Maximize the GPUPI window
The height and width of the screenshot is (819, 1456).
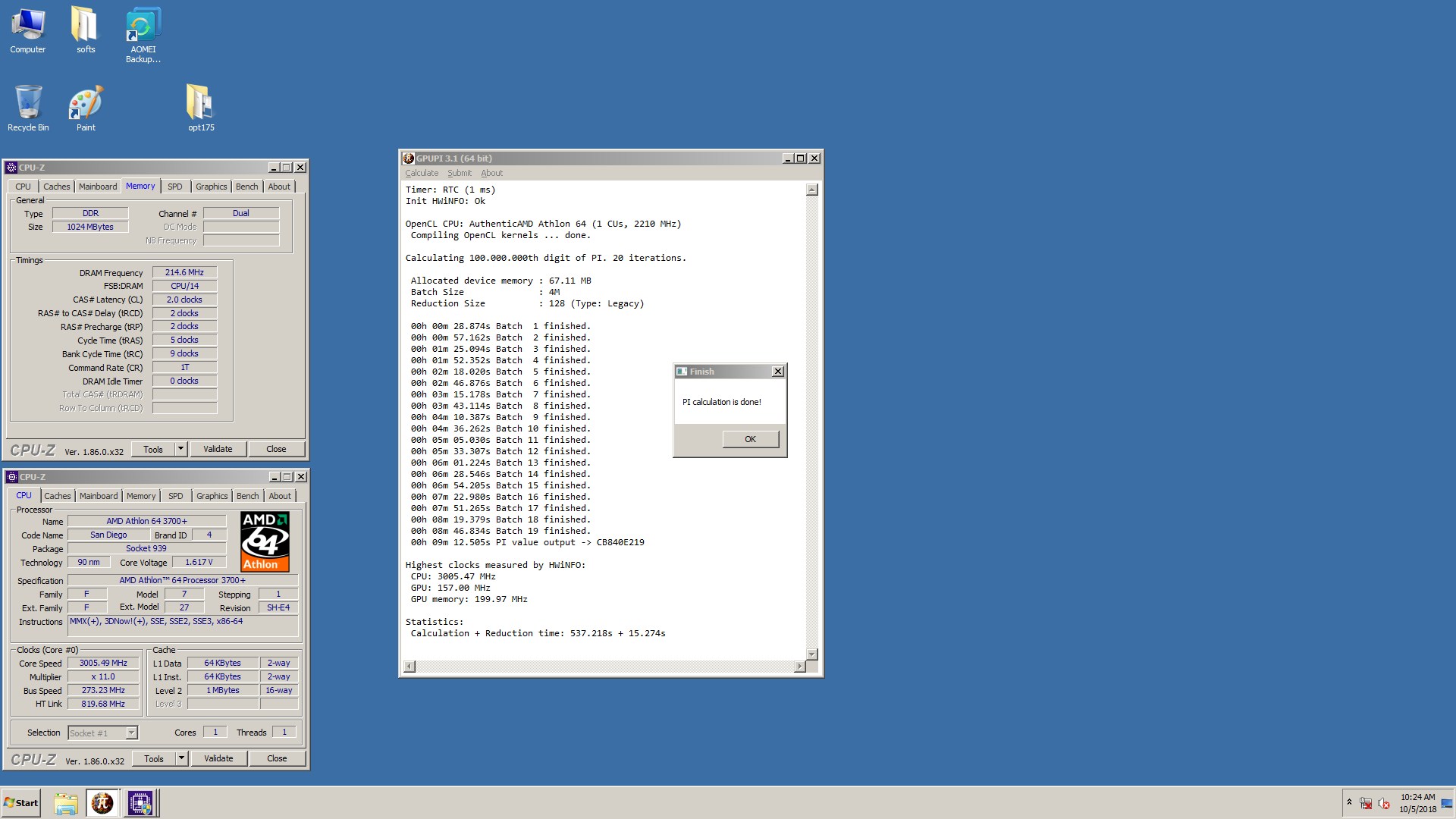point(800,158)
